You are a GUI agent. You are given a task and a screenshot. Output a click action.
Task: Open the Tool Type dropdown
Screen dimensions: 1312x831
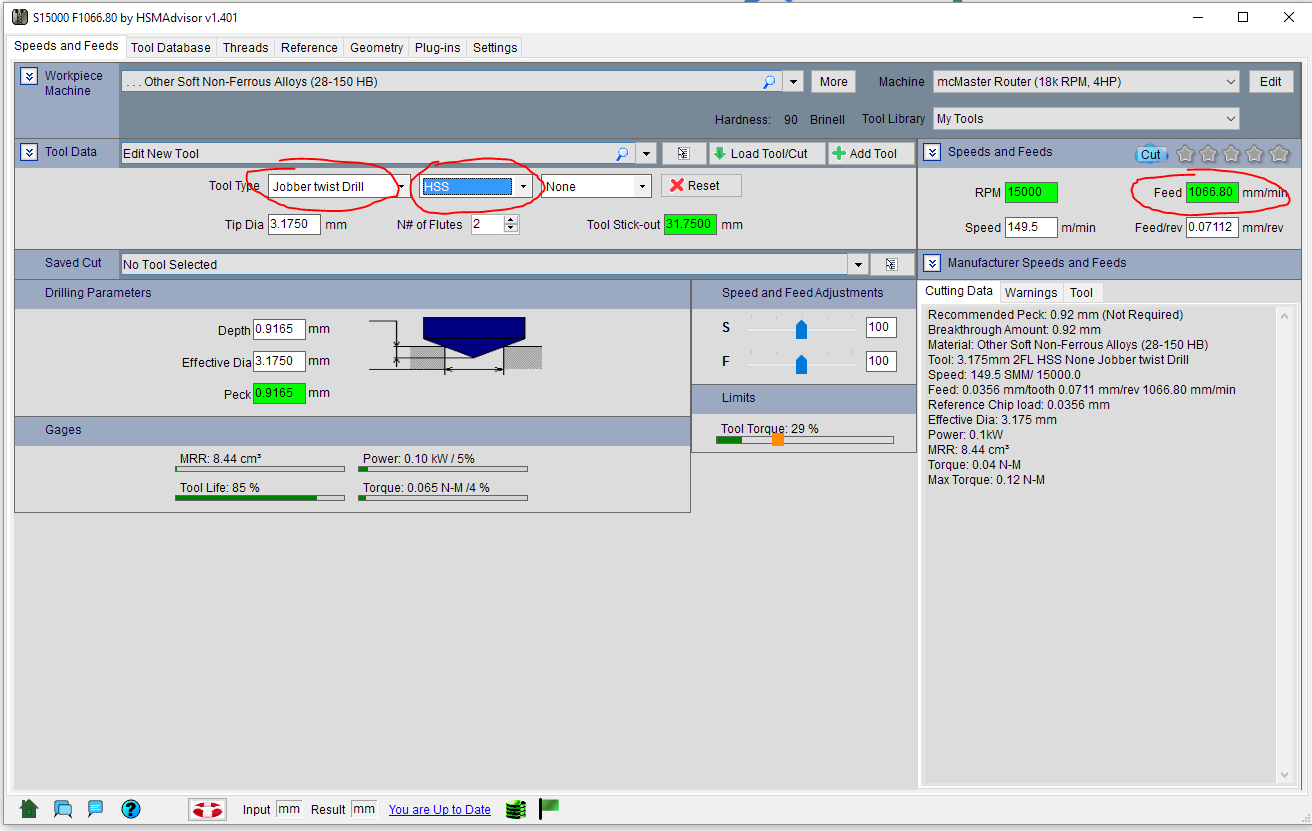click(x=401, y=187)
